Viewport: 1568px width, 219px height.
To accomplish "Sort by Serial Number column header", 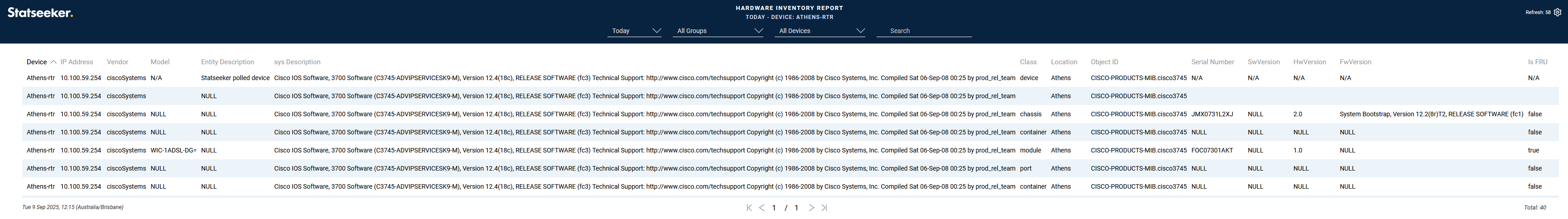I will click(x=1212, y=62).
